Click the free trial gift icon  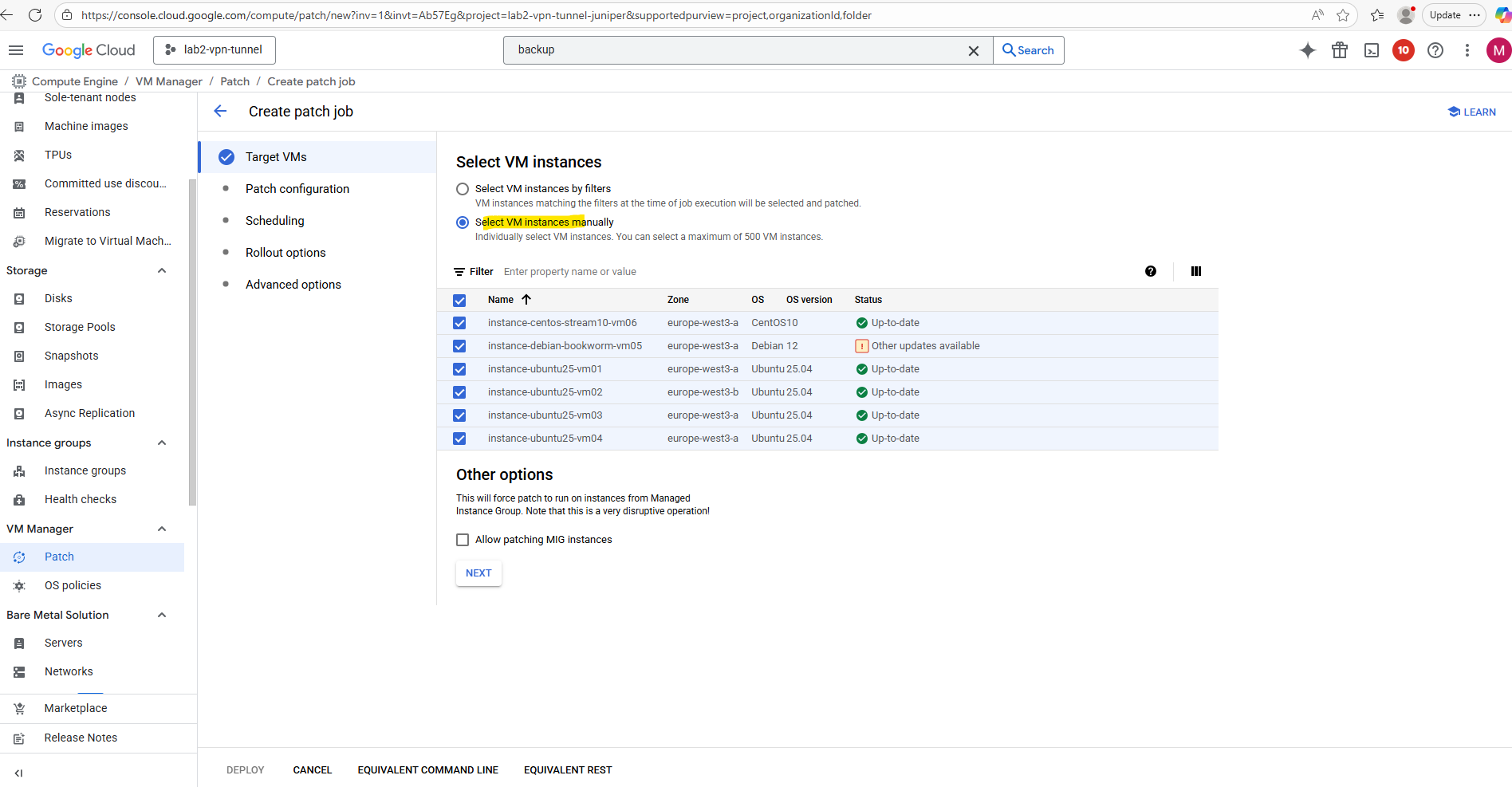pos(1340,50)
